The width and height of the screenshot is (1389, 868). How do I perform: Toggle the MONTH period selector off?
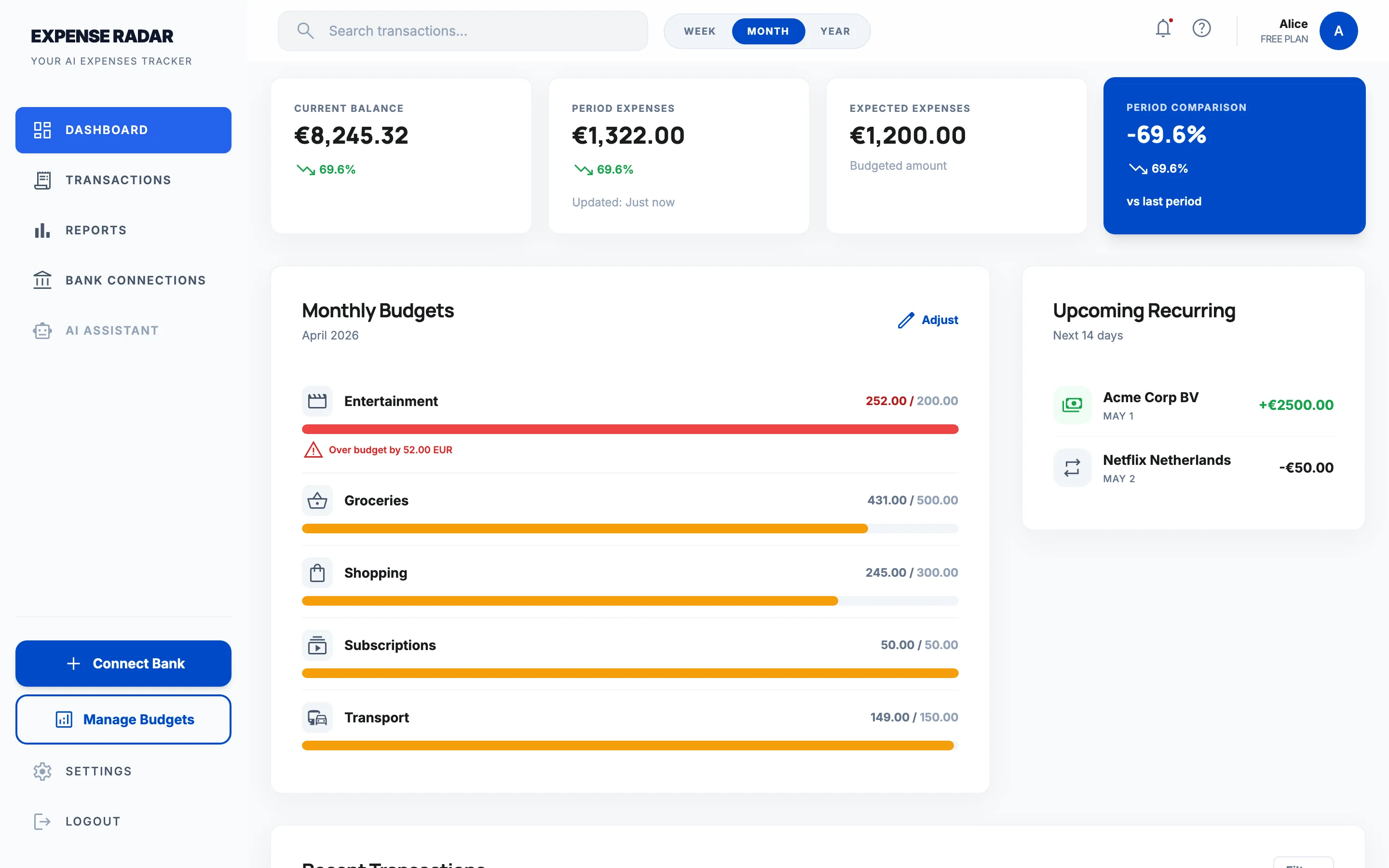(769, 31)
